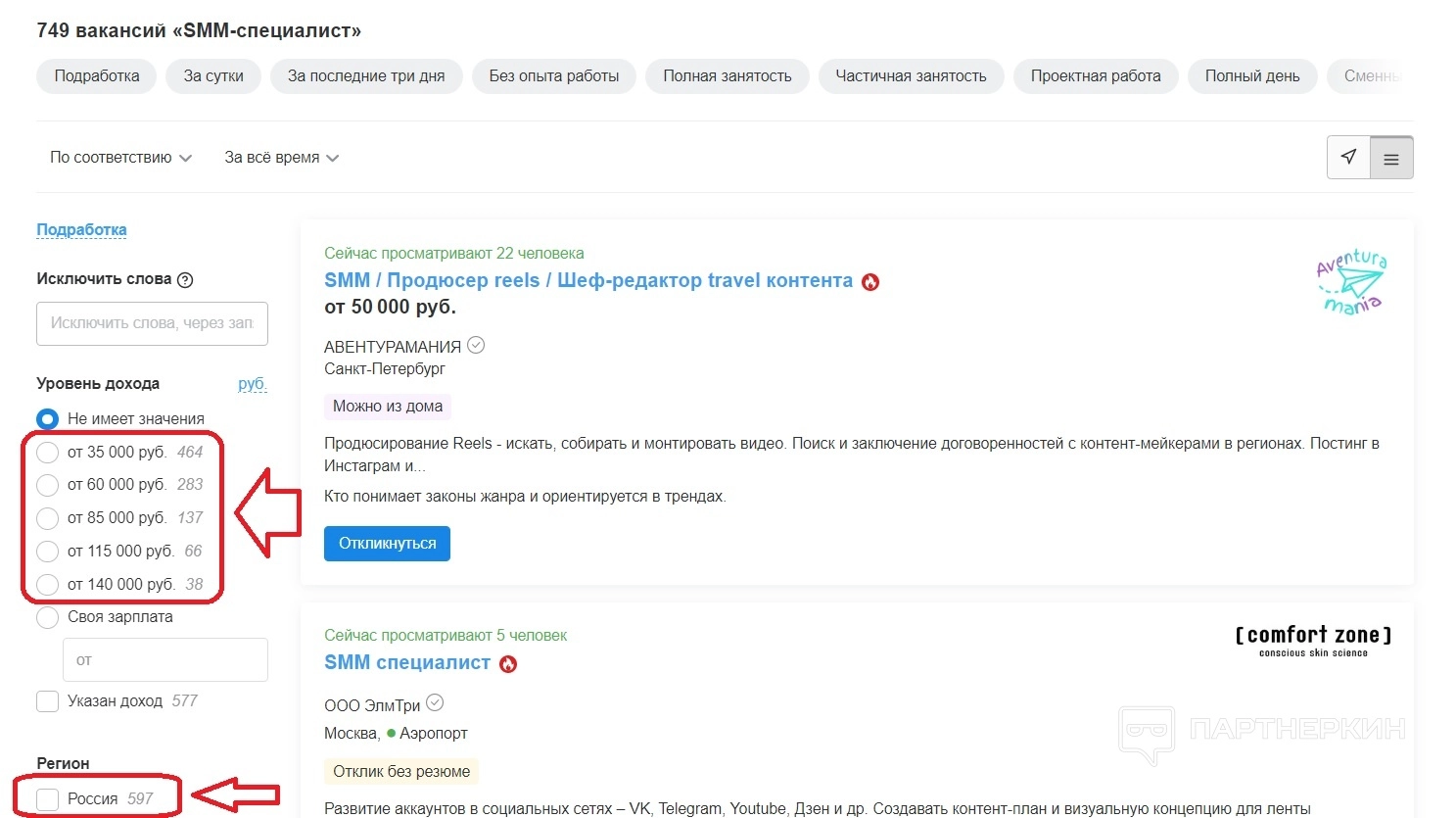Focus the Исключить слова input field
This screenshot has width=1456, height=818.
click(152, 323)
